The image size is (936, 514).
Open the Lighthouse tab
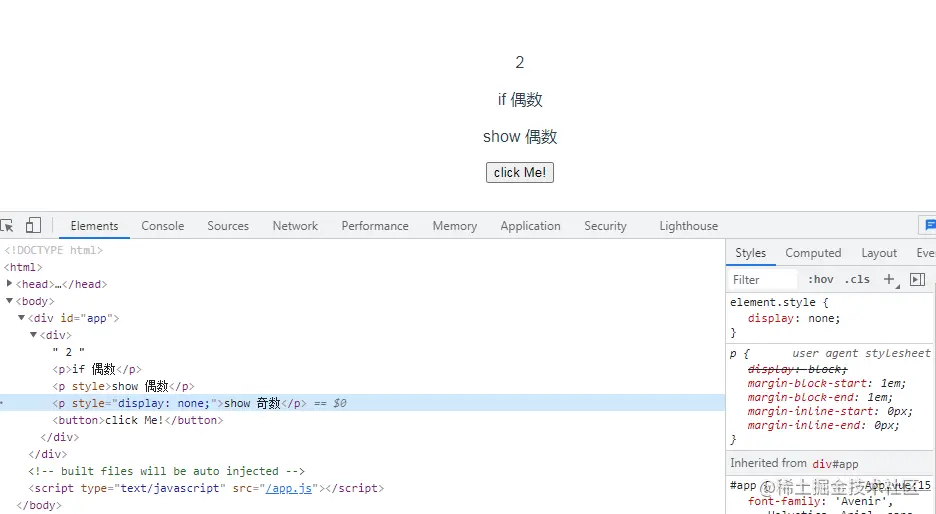[x=688, y=226]
